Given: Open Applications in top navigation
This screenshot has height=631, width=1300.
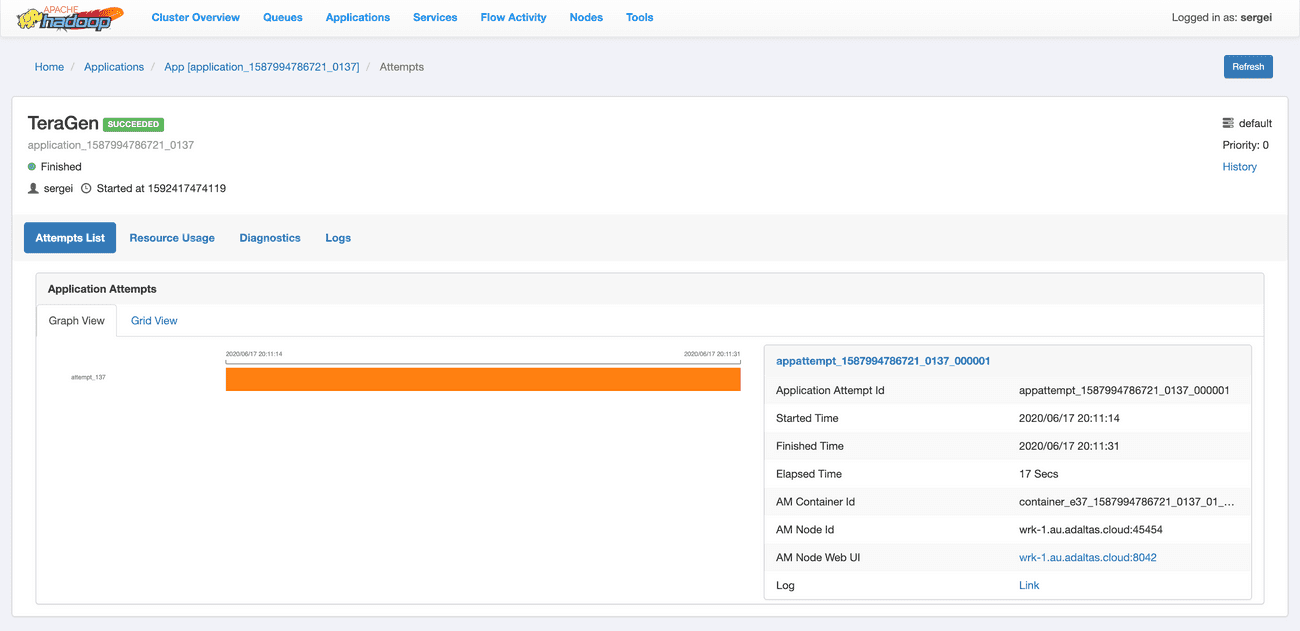Looking at the screenshot, I should point(357,18).
